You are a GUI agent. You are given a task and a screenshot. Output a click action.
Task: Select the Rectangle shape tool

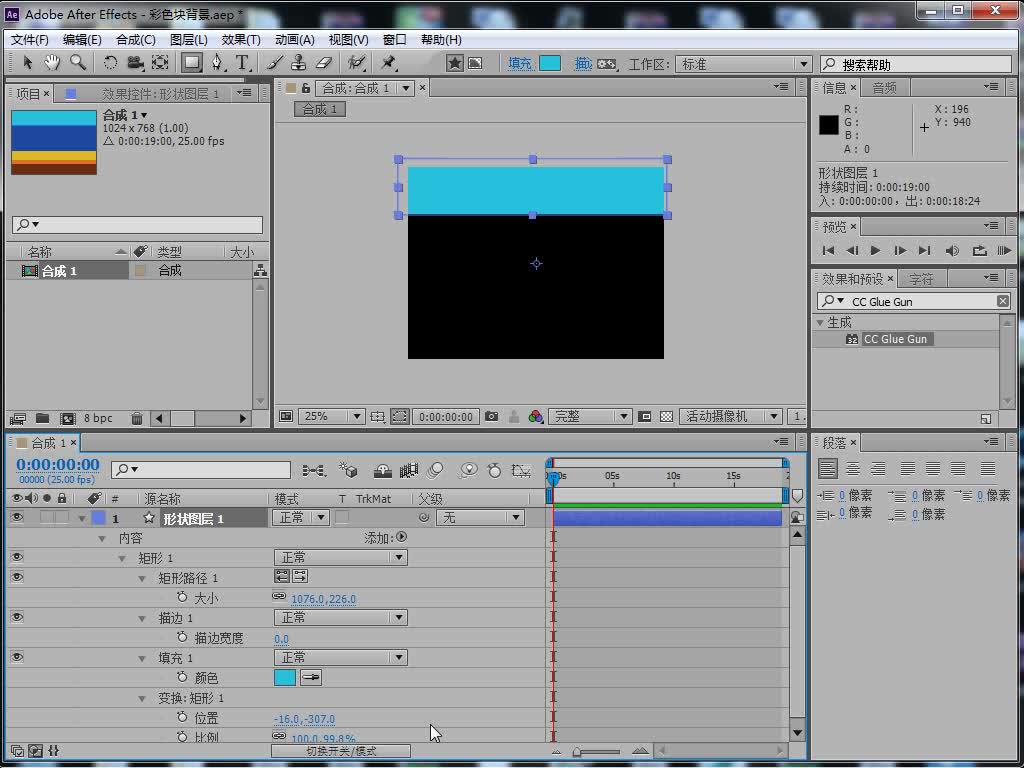coord(191,63)
